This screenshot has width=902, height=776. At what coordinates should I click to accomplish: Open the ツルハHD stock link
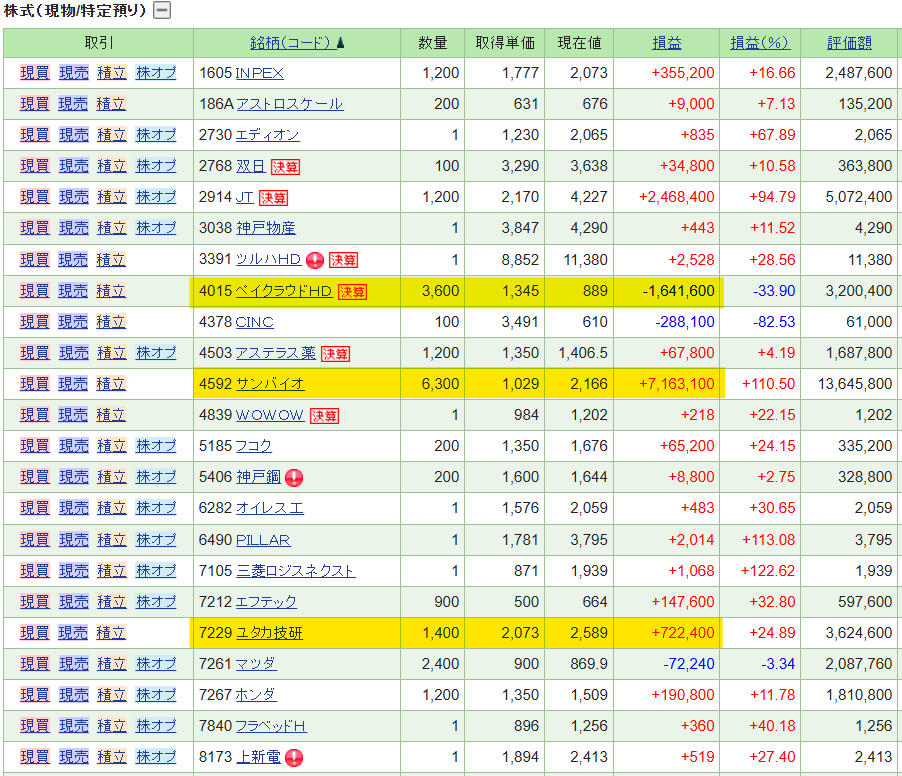[x=269, y=259]
